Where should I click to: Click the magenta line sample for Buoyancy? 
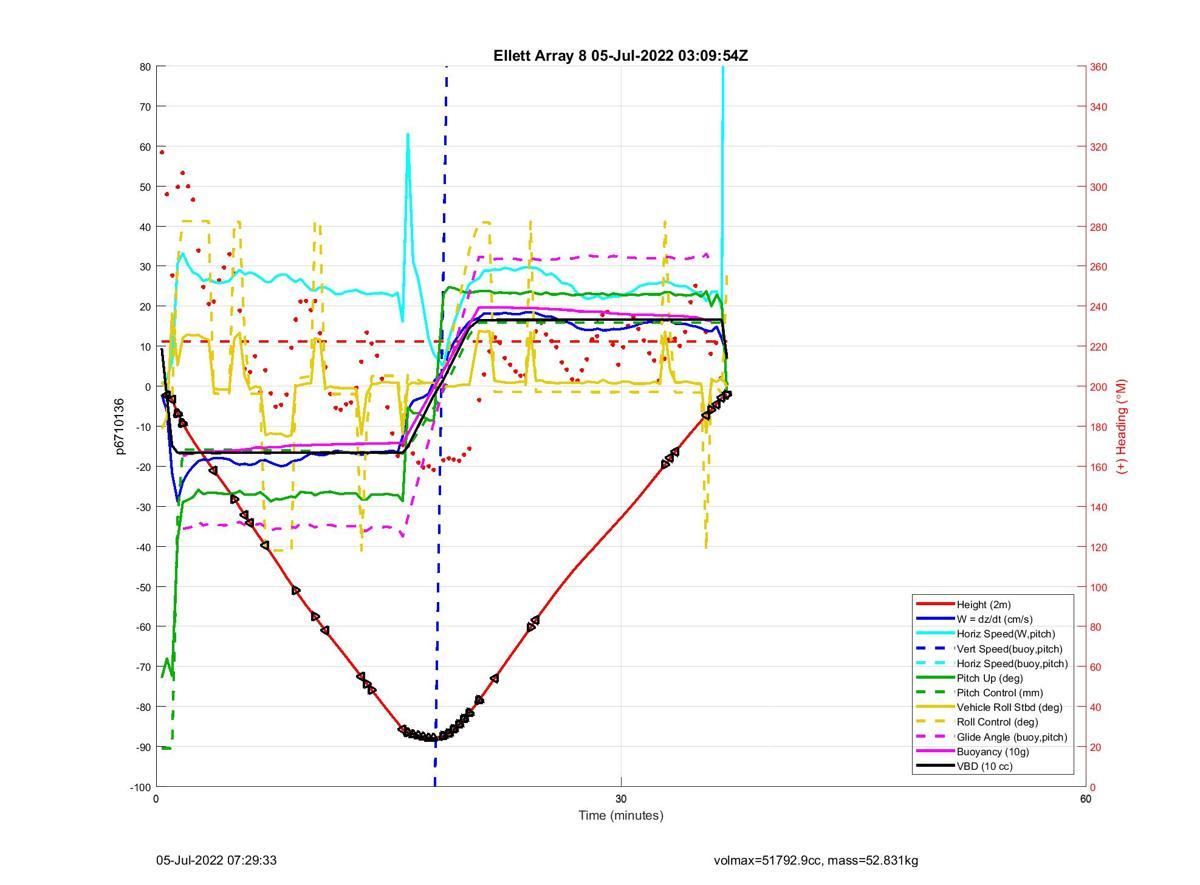coord(935,751)
